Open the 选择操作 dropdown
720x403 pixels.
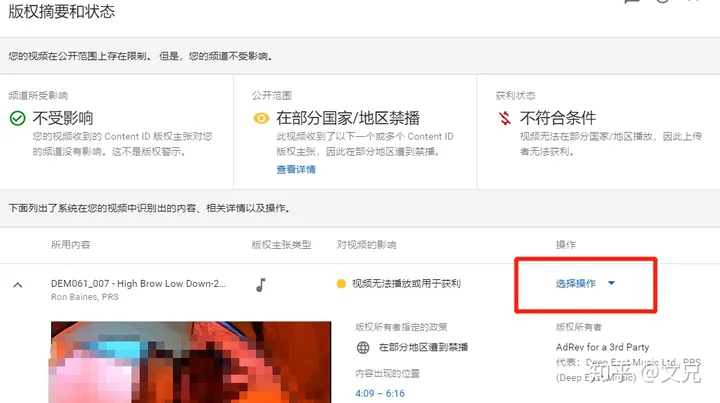coord(585,284)
